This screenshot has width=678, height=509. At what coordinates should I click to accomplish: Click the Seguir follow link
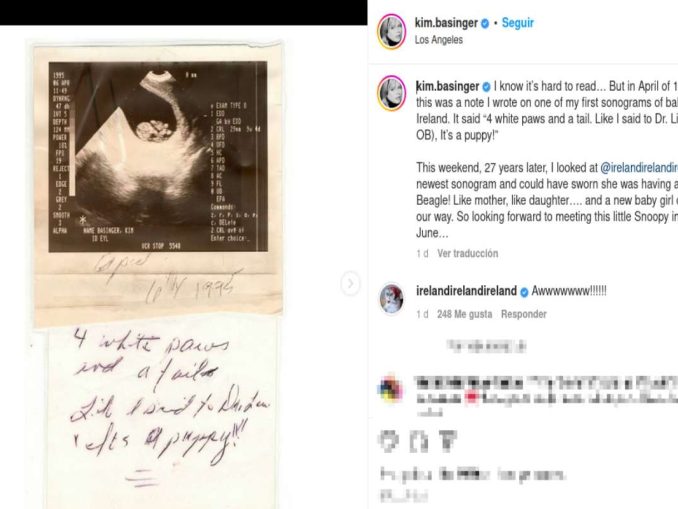tap(518, 22)
